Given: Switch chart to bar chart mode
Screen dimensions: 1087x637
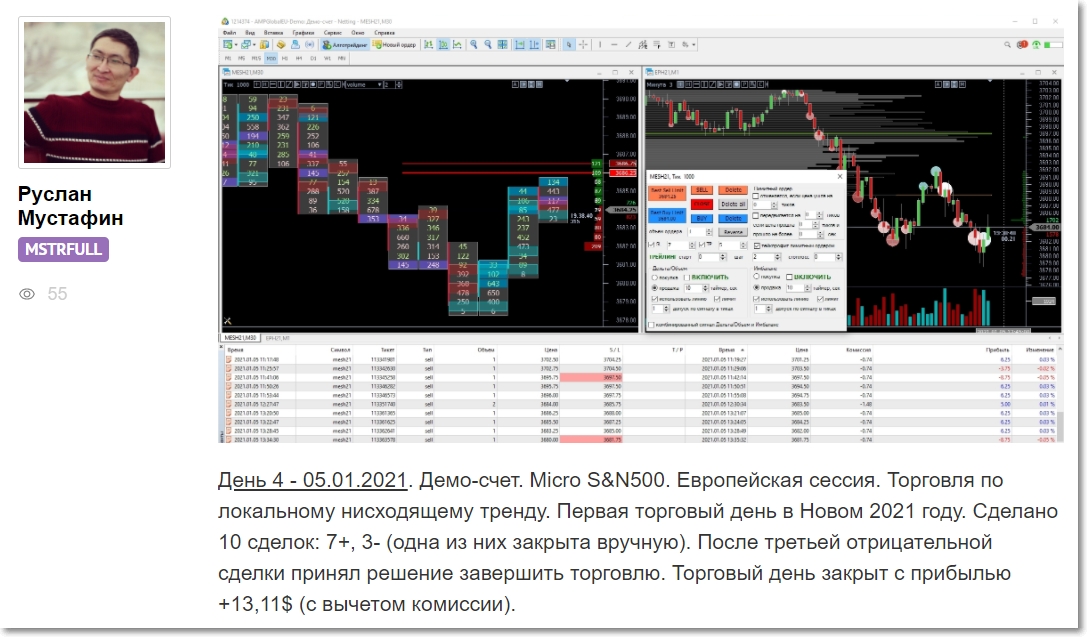Looking at the screenshot, I should pos(428,44).
